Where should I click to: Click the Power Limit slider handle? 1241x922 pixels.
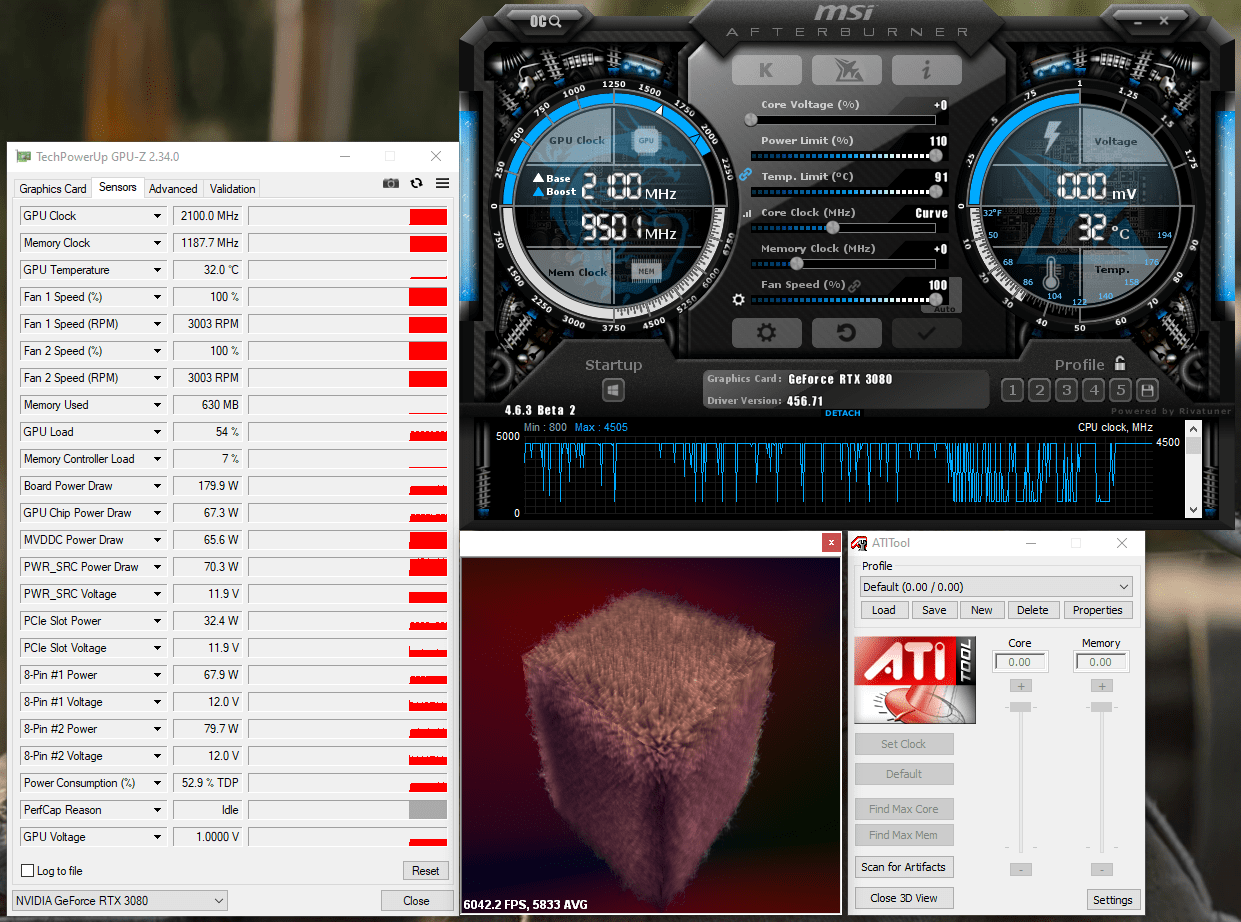(936, 156)
